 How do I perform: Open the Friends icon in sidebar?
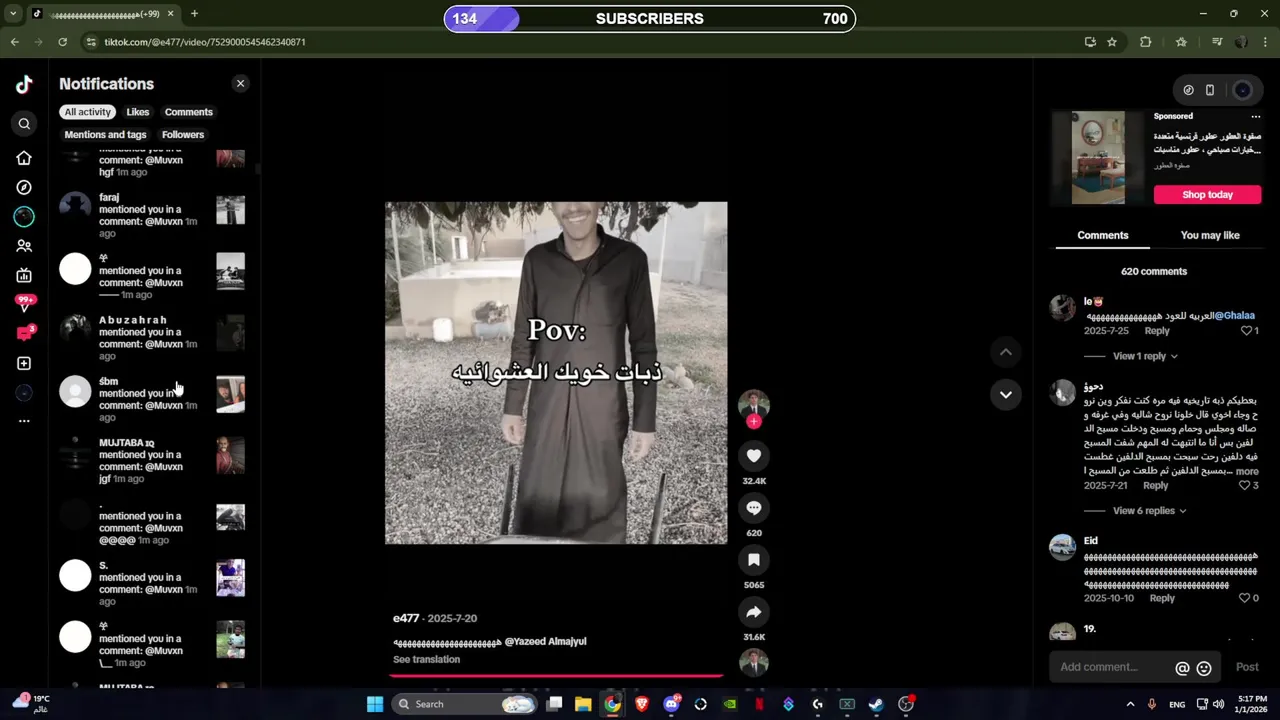click(24, 246)
